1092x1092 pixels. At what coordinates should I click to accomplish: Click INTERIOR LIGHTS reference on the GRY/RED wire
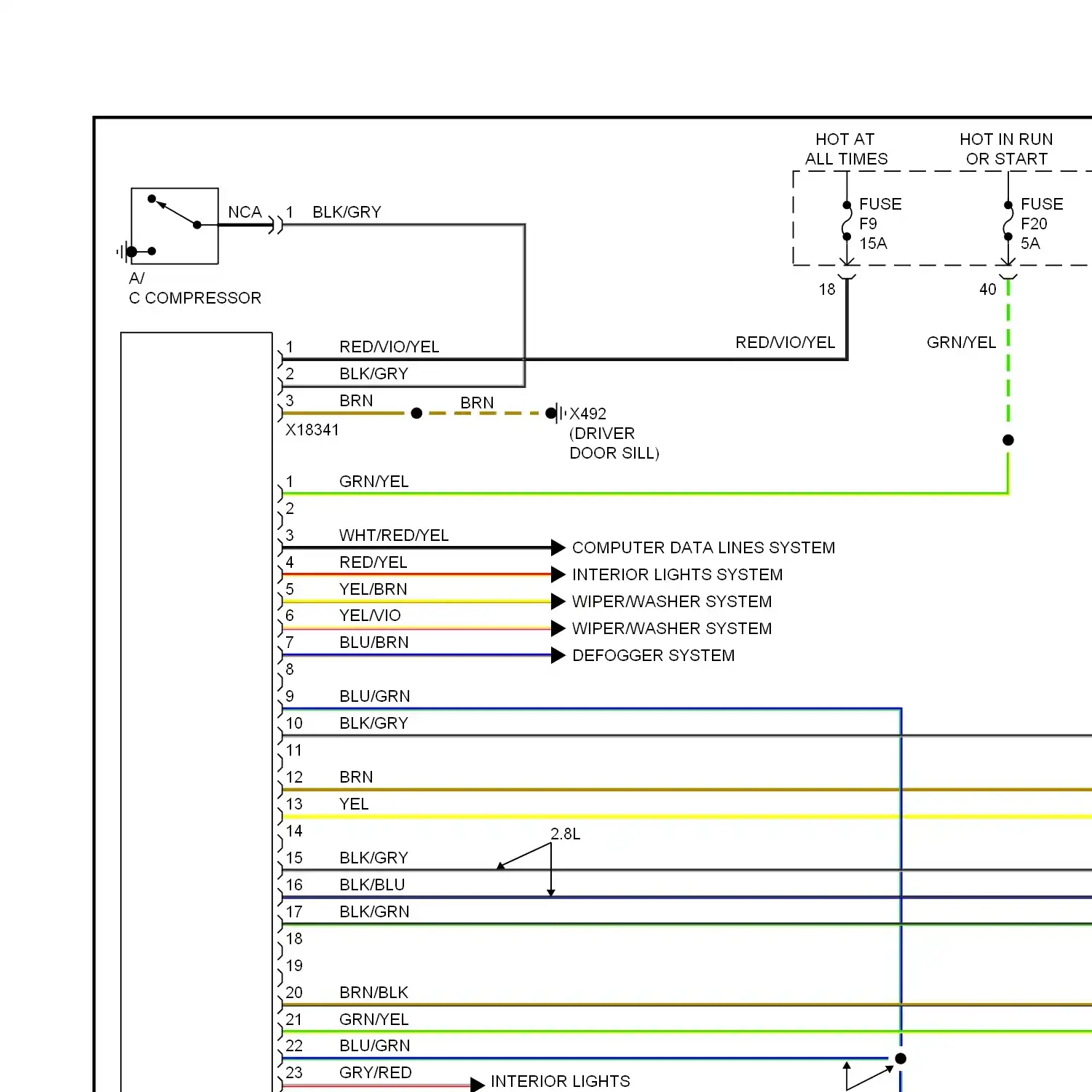pos(561,1082)
